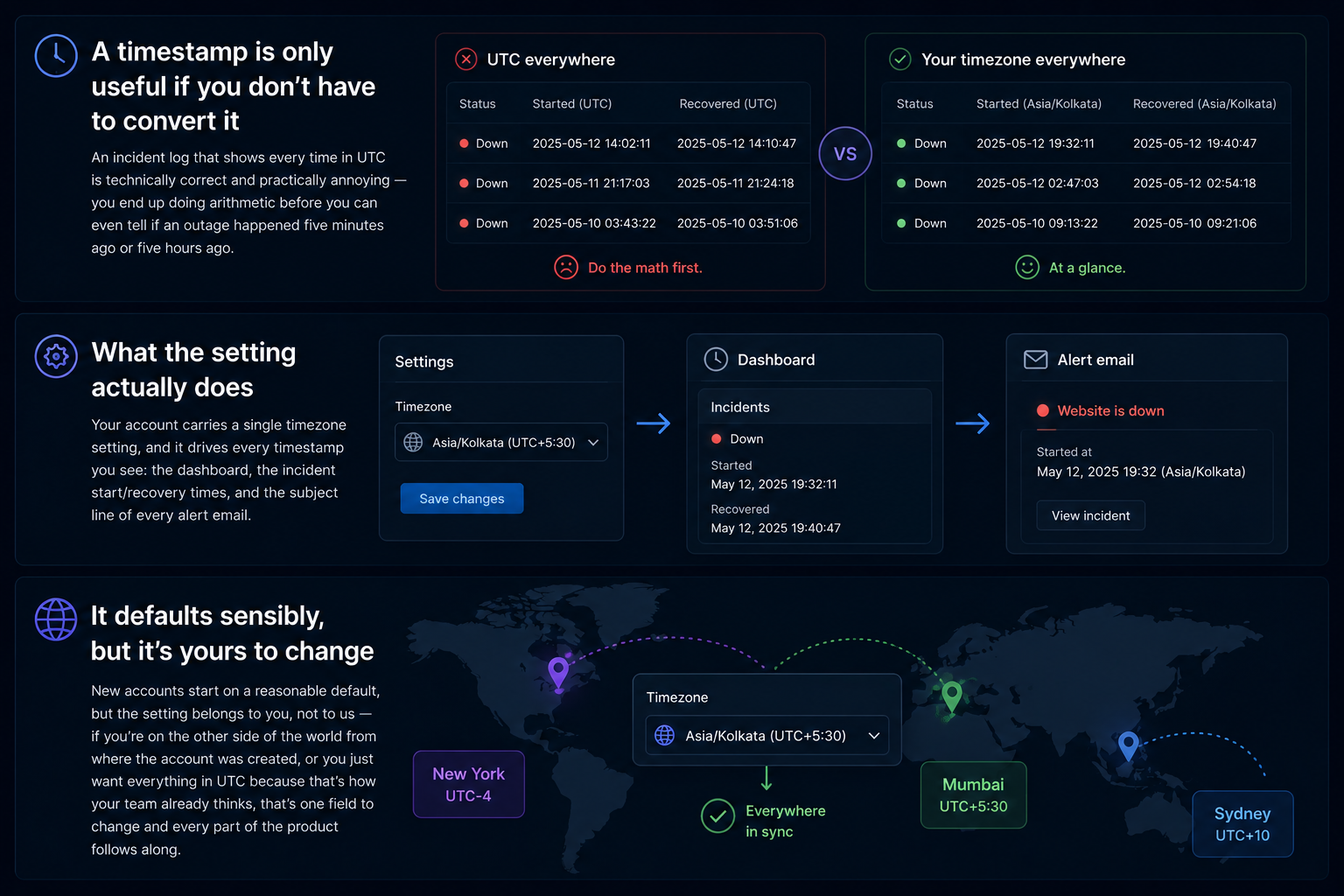
Task: Click the Dashboard clock icon
Action: tap(716, 359)
